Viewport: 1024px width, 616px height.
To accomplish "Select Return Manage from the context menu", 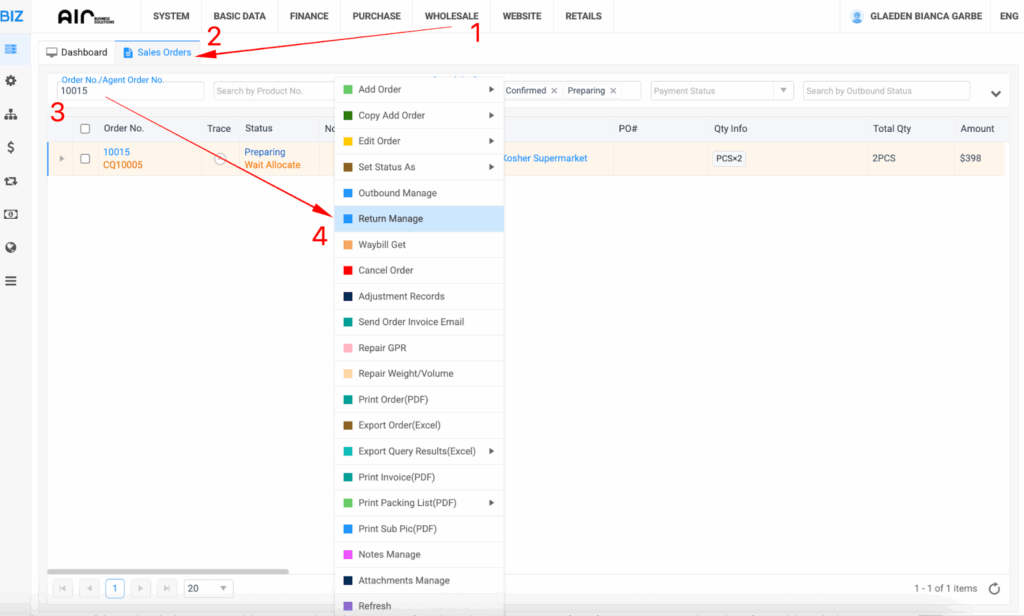I will coord(390,219).
